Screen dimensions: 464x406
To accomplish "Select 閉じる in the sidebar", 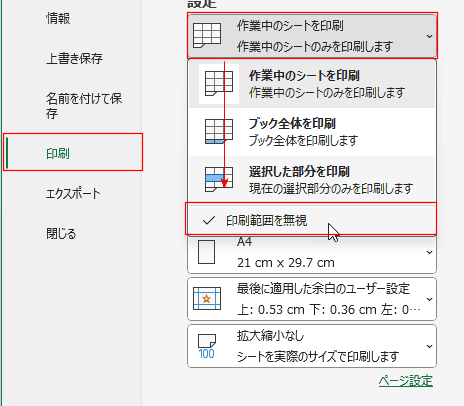I will (61, 234).
